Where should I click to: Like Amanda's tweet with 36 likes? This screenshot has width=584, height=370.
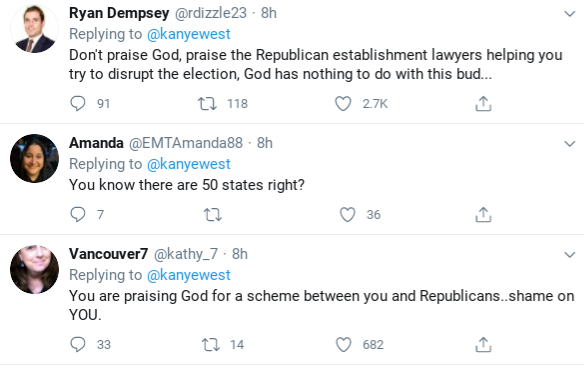click(x=347, y=214)
